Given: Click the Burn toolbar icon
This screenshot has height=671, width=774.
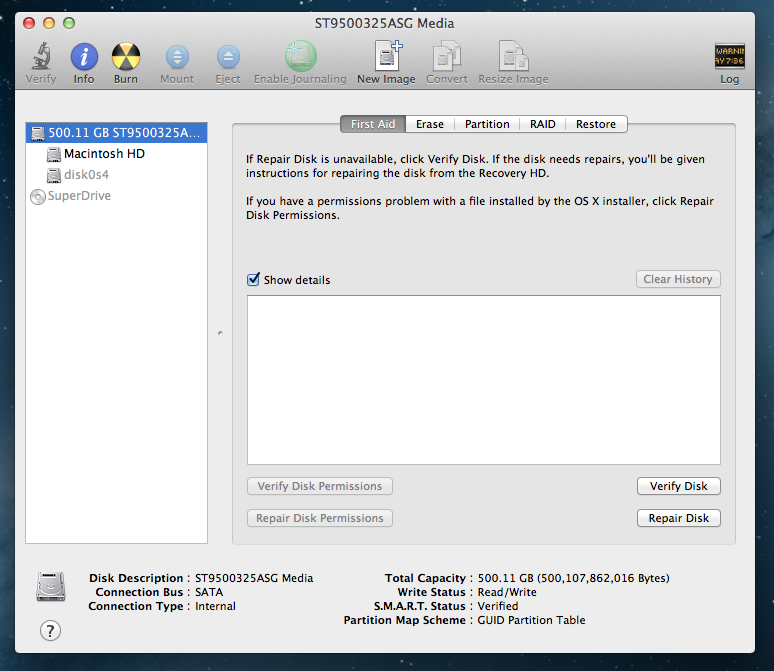Looking at the screenshot, I should coord(126,56).
